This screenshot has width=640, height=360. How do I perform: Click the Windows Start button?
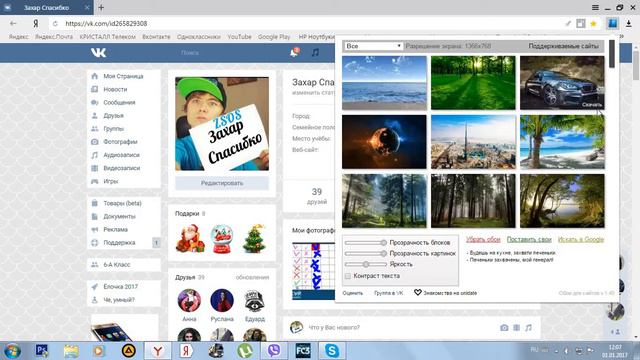pos(12,351)
